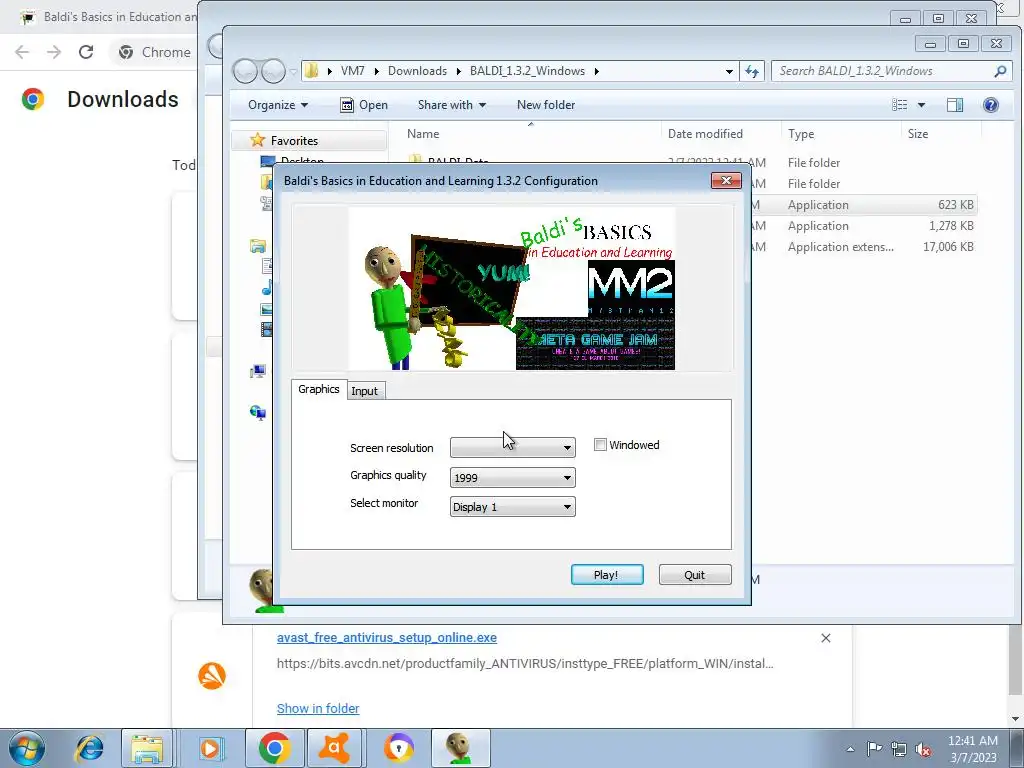Select the 623 KB Application row
Viewport: 1024px width, 768px height.
pyautogui.click(x=862, y=205)
